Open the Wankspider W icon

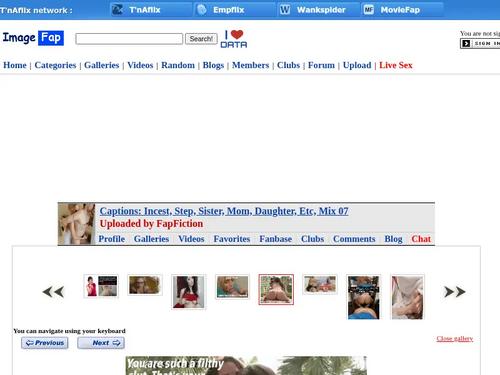[x=285, y=10]
